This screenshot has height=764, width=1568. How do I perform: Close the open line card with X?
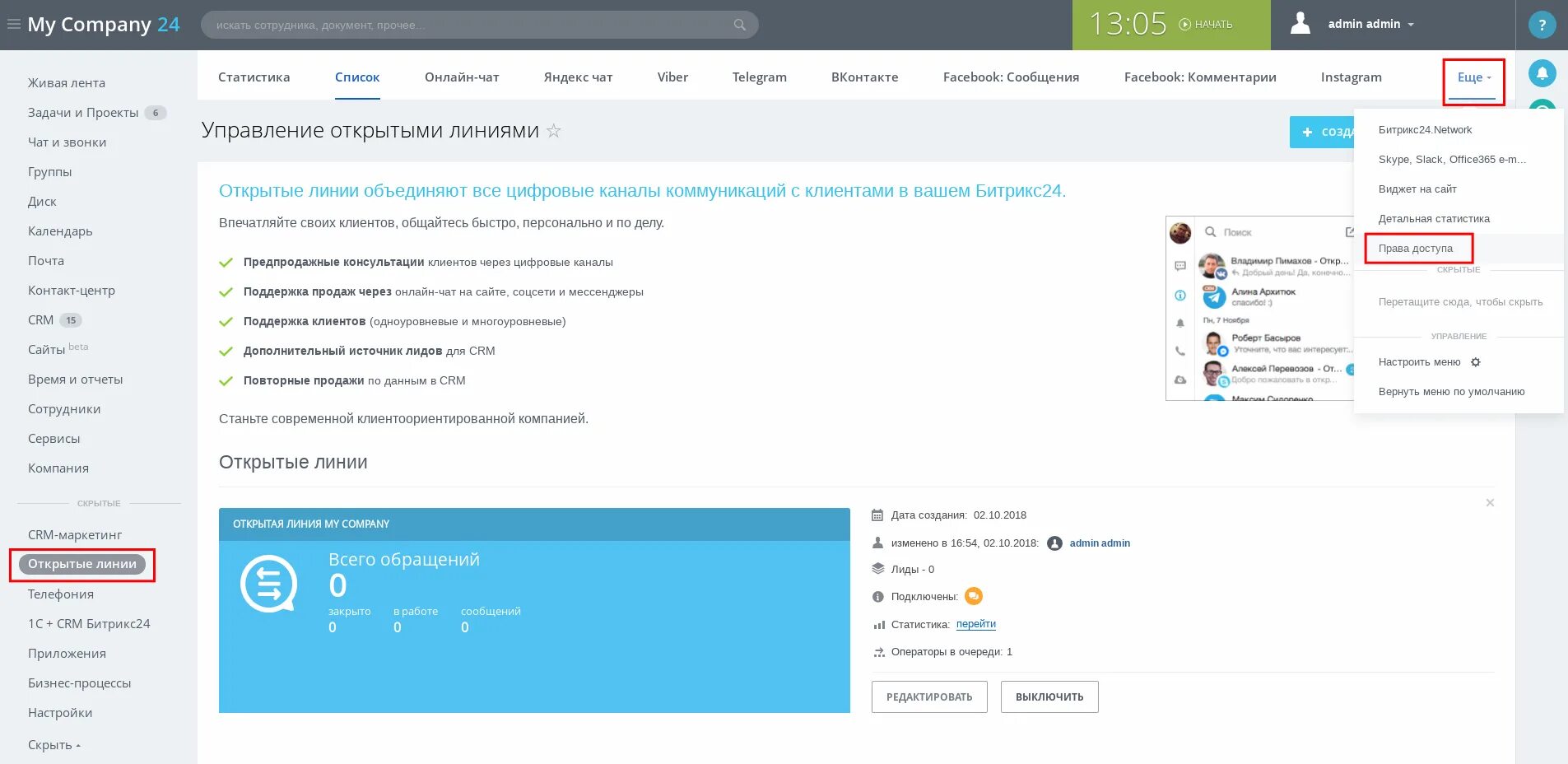pos(1490,503)
